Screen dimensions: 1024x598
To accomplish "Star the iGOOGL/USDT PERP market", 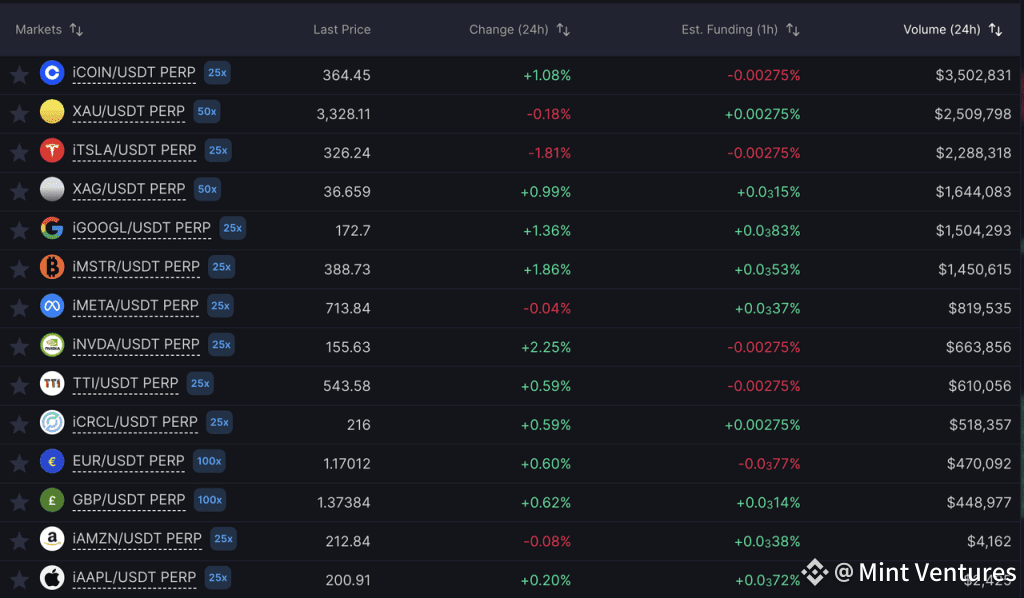I will tap(19, 230).
